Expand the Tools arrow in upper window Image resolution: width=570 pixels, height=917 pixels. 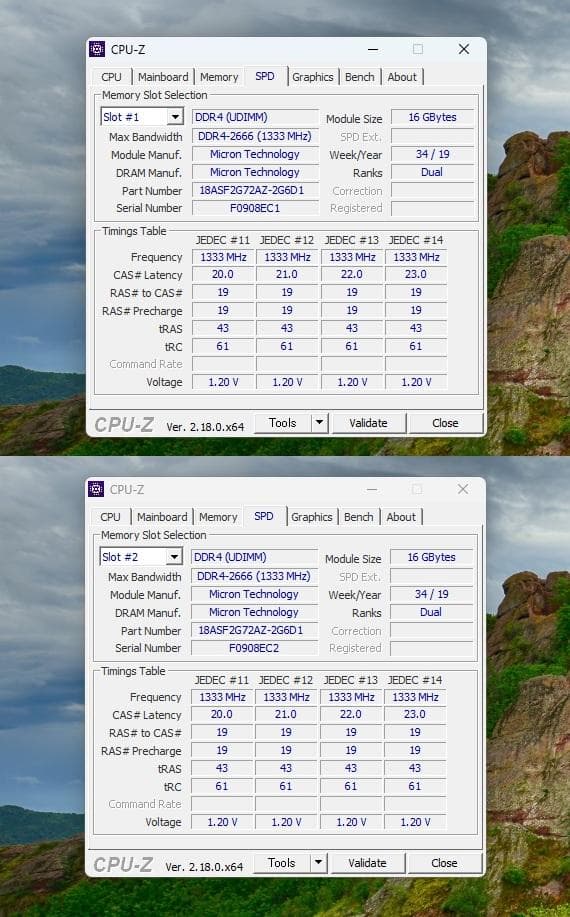tap(319, 422)
